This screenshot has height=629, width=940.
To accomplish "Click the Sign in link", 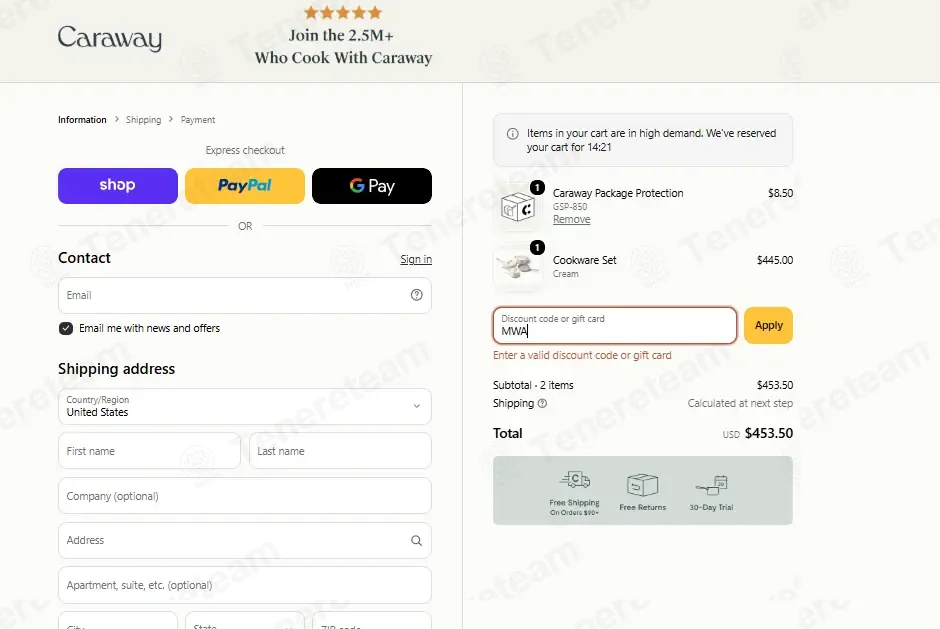I will (x=416, y=259).
